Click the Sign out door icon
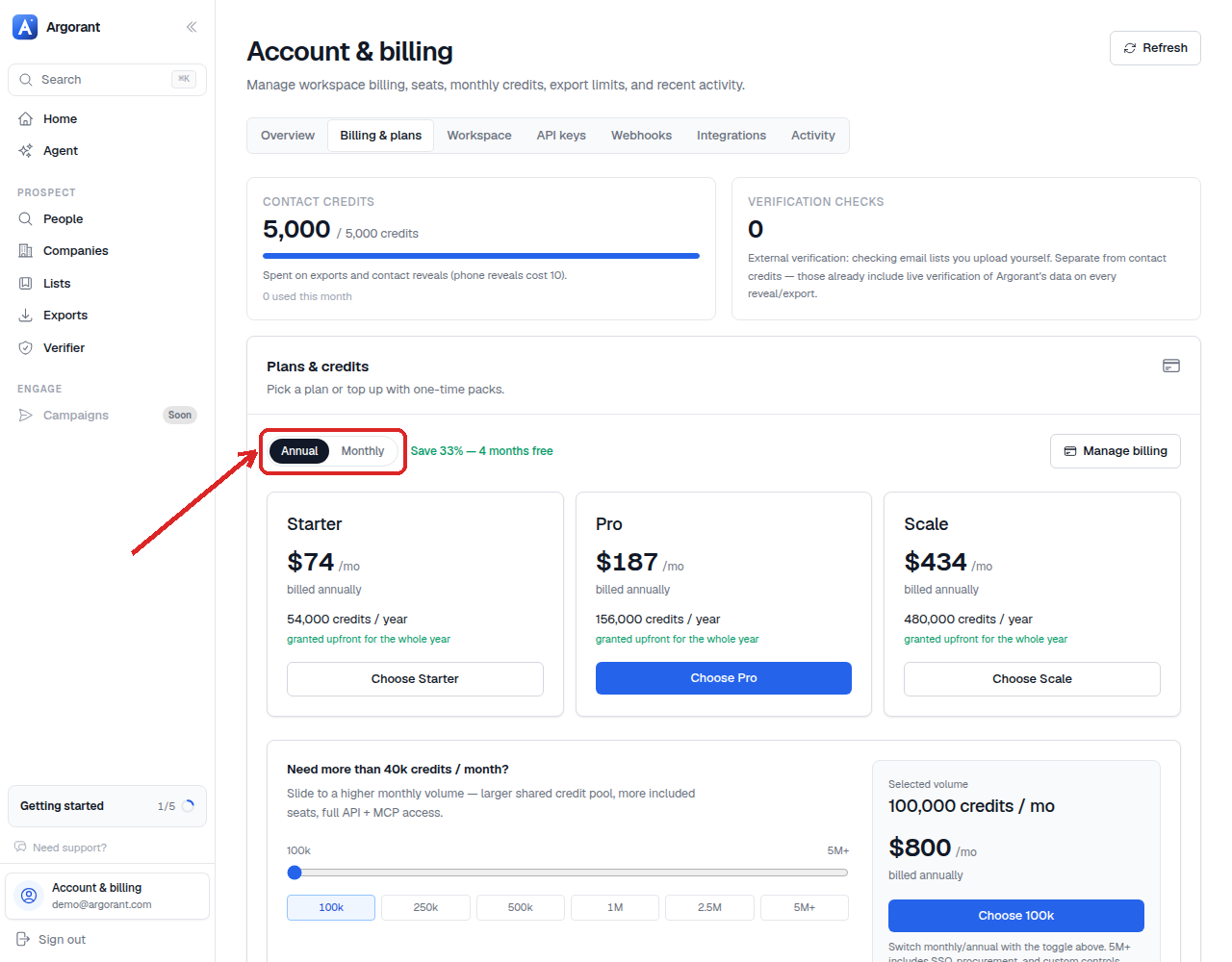The height and width of the screenshot is (962, 1232). [x=24, y=940]
